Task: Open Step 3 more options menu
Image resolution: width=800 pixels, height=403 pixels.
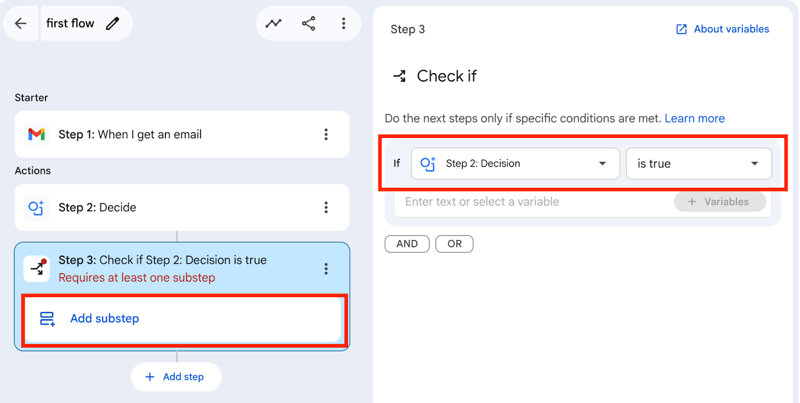Action: [x=326, y=269]
